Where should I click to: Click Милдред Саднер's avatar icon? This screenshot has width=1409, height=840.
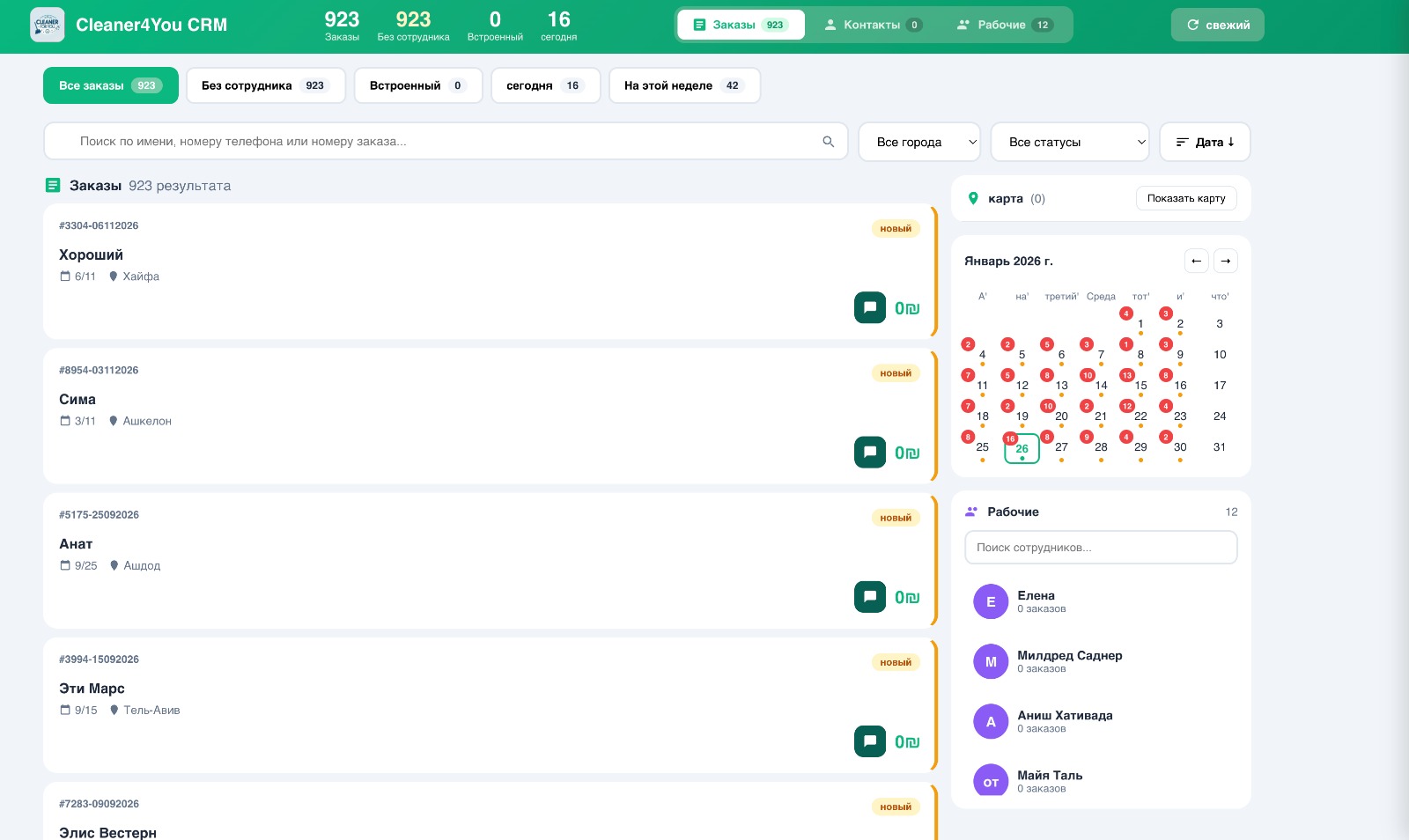991,661
